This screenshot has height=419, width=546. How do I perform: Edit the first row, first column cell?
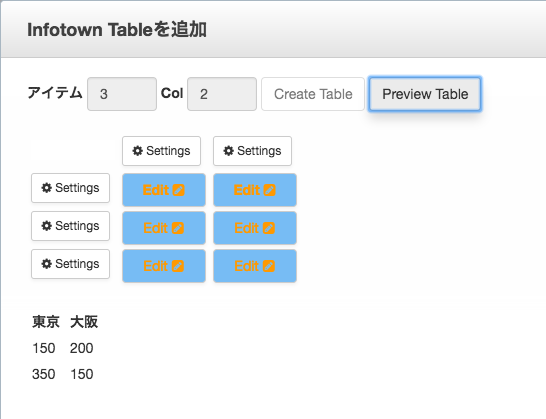pos(164,190)
